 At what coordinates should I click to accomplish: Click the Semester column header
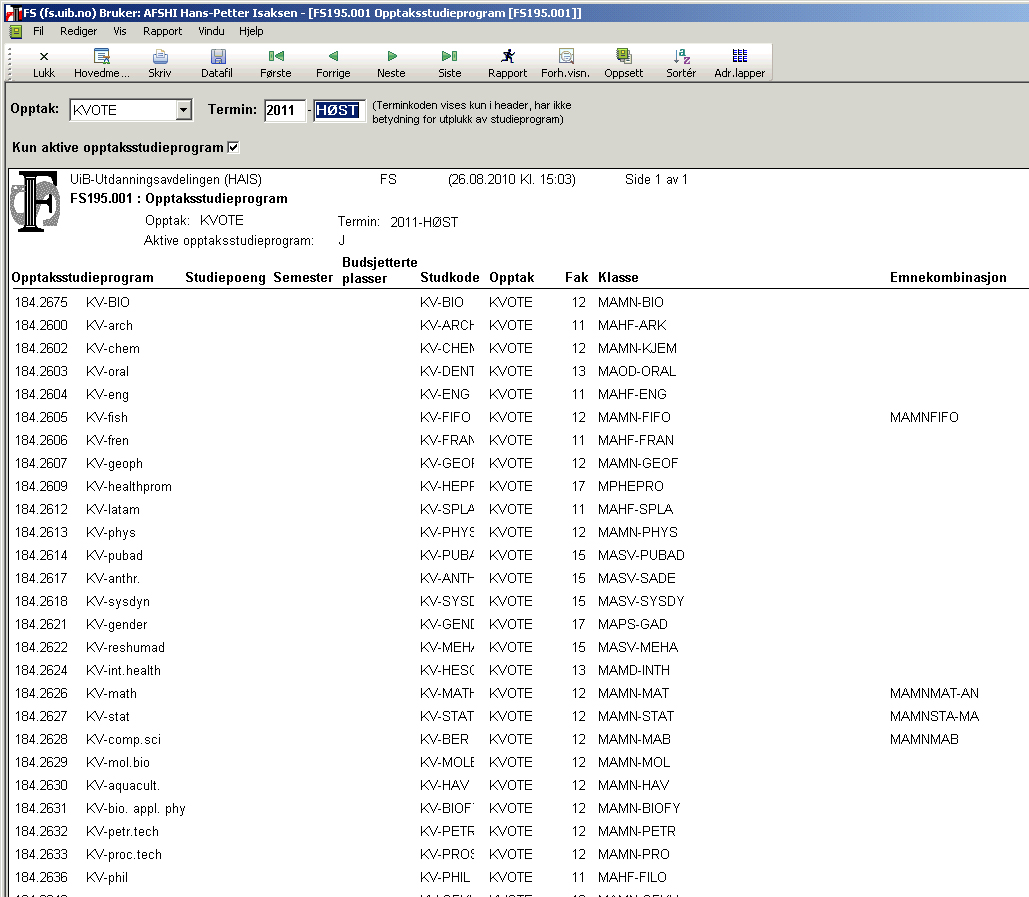(303, 278)
